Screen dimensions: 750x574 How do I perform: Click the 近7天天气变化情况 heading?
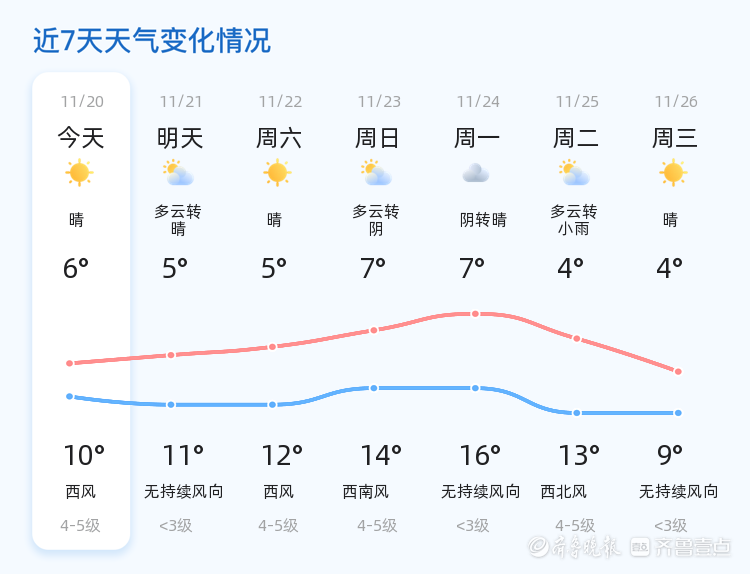click(152, 41)
